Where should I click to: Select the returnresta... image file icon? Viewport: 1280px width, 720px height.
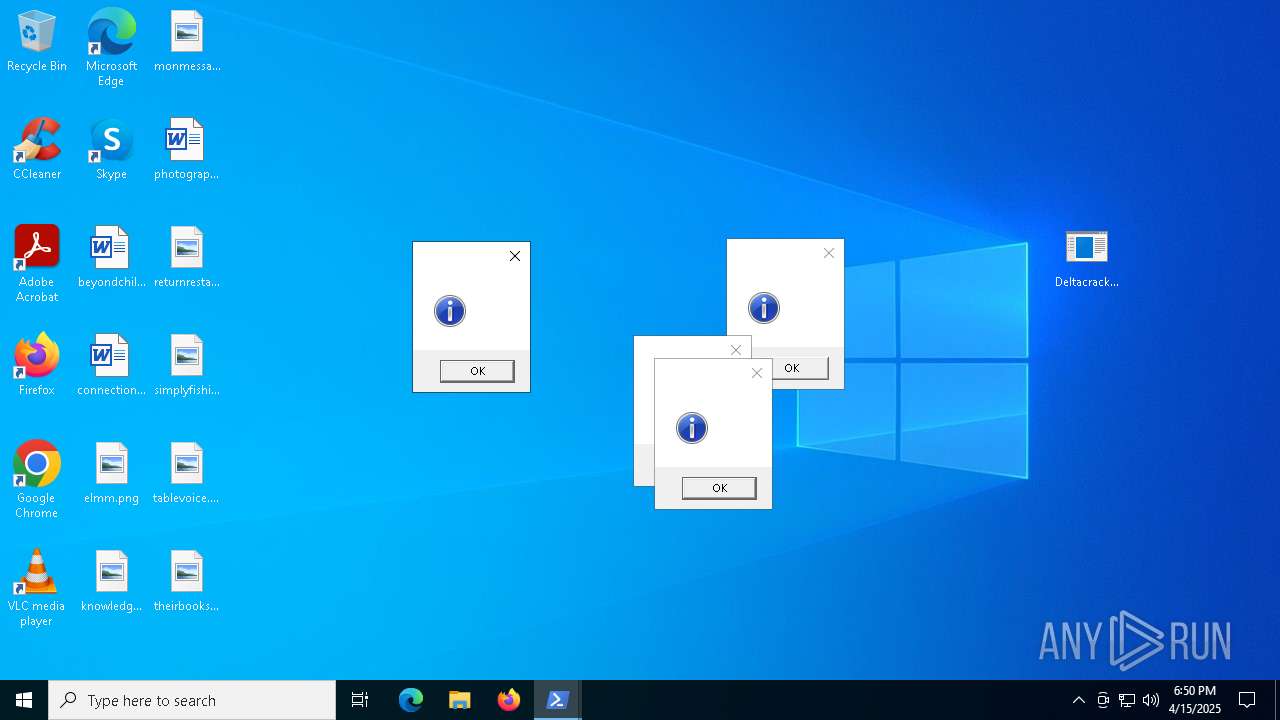click(x=187, y=258)
